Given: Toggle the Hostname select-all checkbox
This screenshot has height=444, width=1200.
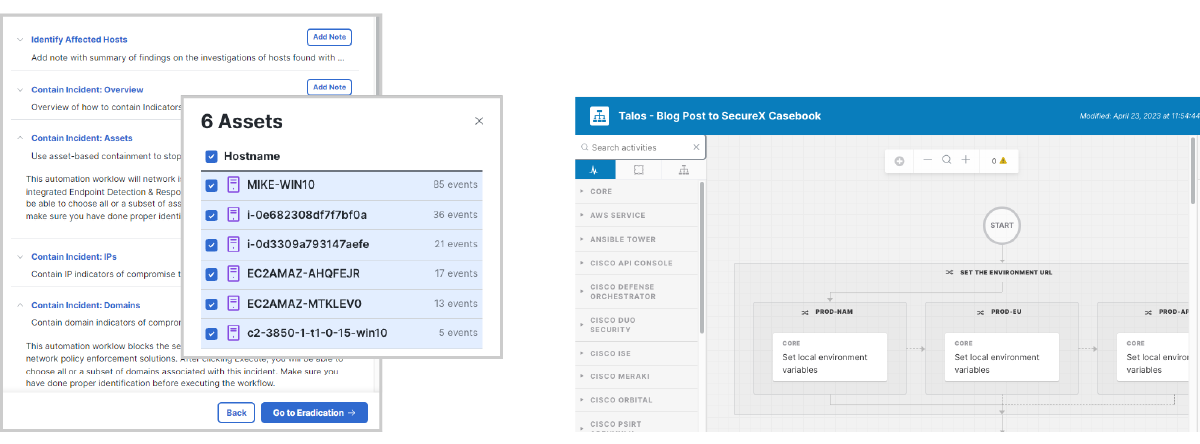Looking at the screenshot, I should click(211, 156).
